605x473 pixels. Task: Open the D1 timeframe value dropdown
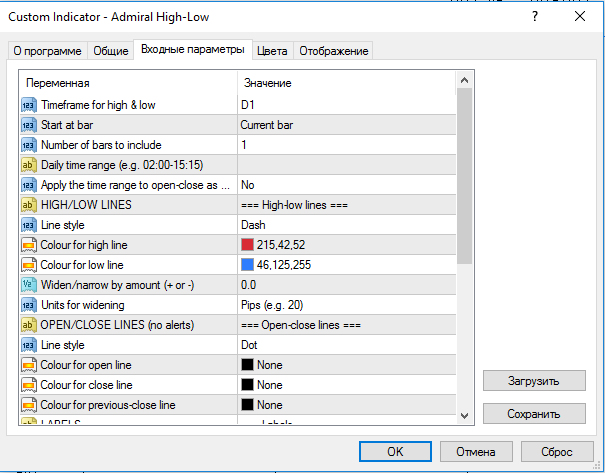(347, 105)
